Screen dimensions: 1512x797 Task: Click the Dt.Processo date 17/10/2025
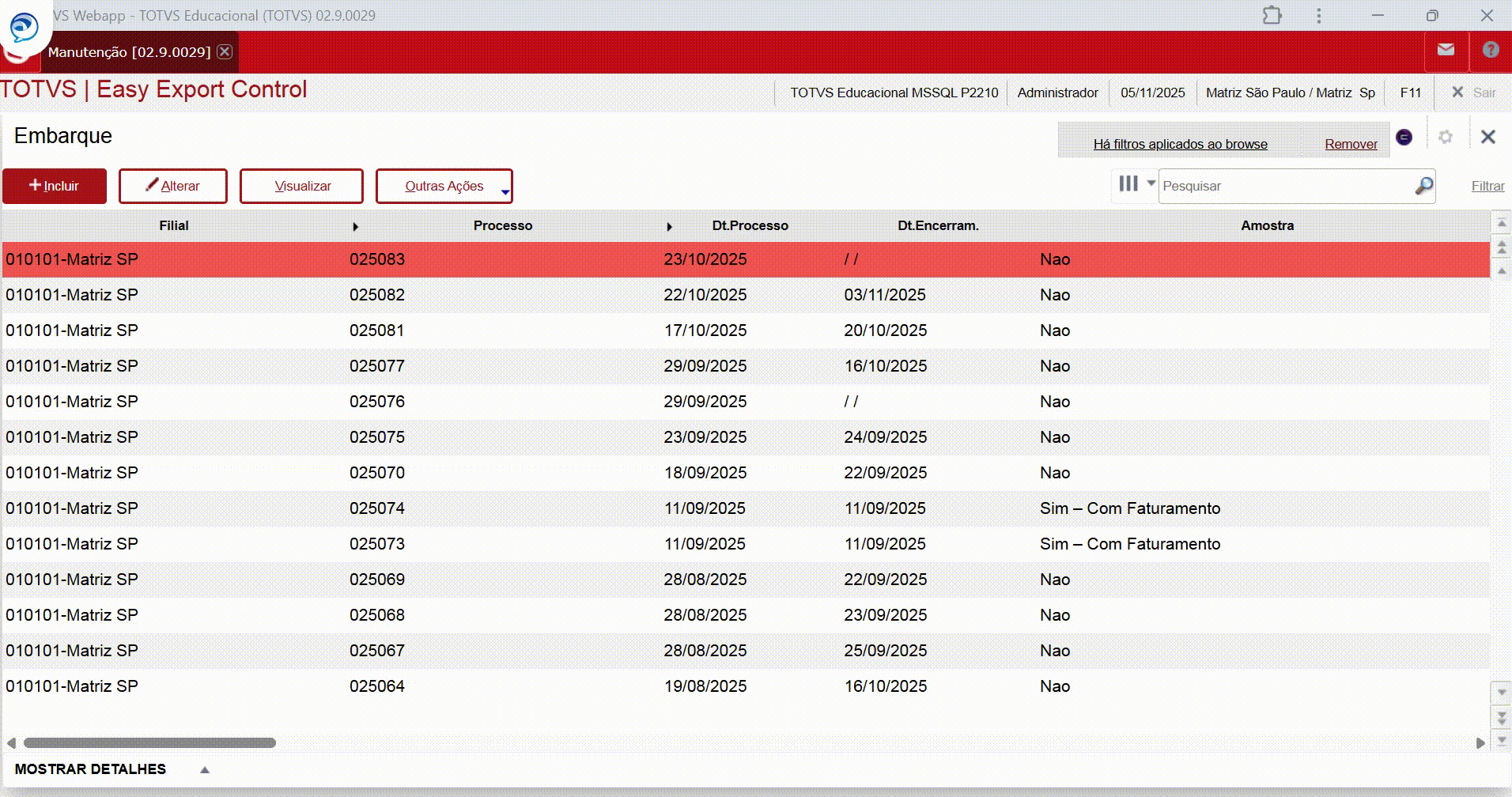[705, 331]
